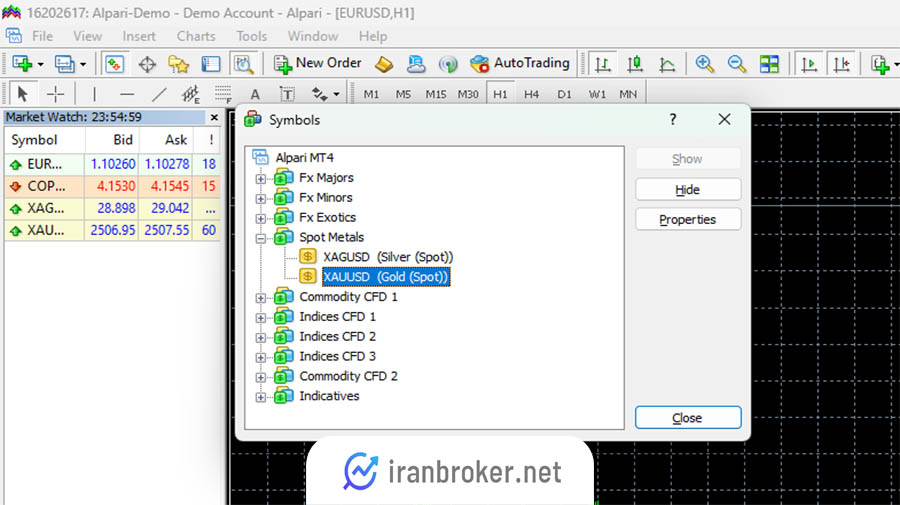The image size is (900, 505).
Task: Select the COP... row in Market Watch
Action: [112, 186]
